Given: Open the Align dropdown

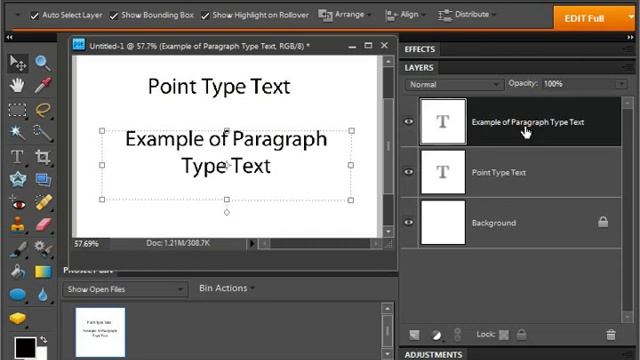Looking at the screenshot, I should coord(405,15).
